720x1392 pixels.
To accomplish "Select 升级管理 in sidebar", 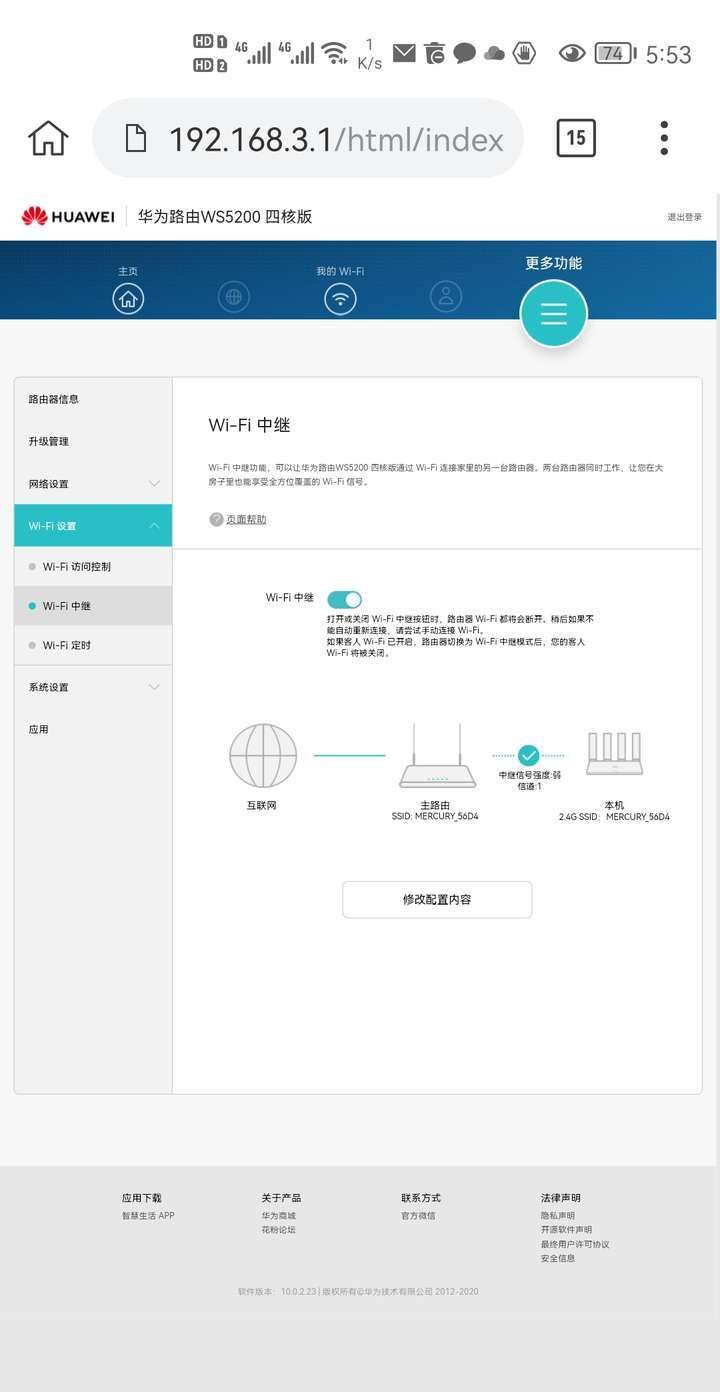I will pos(93,441).
